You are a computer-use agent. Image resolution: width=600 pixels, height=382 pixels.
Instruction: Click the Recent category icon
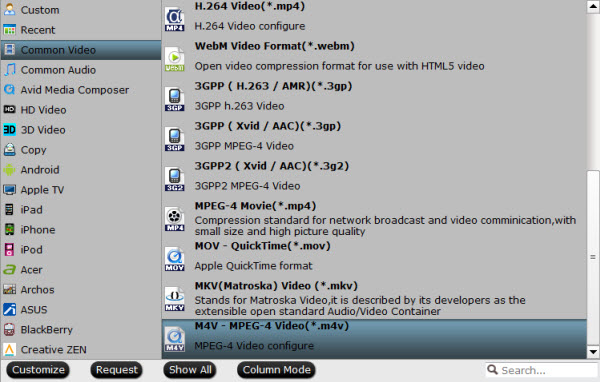[x=10, y=29]
